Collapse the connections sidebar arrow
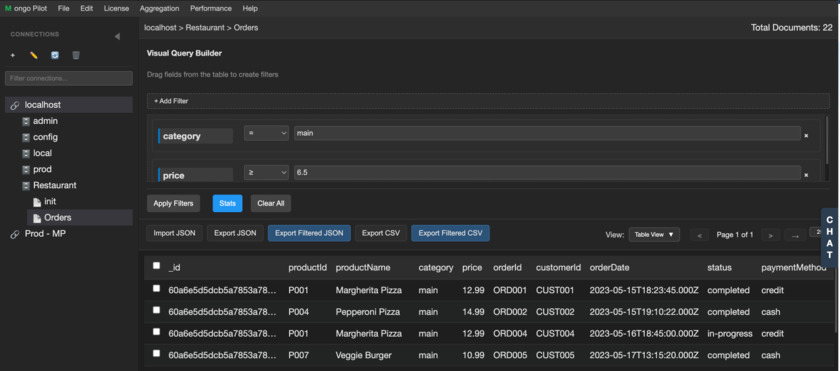This screenshot has height=371, width=840. point(117,36)
